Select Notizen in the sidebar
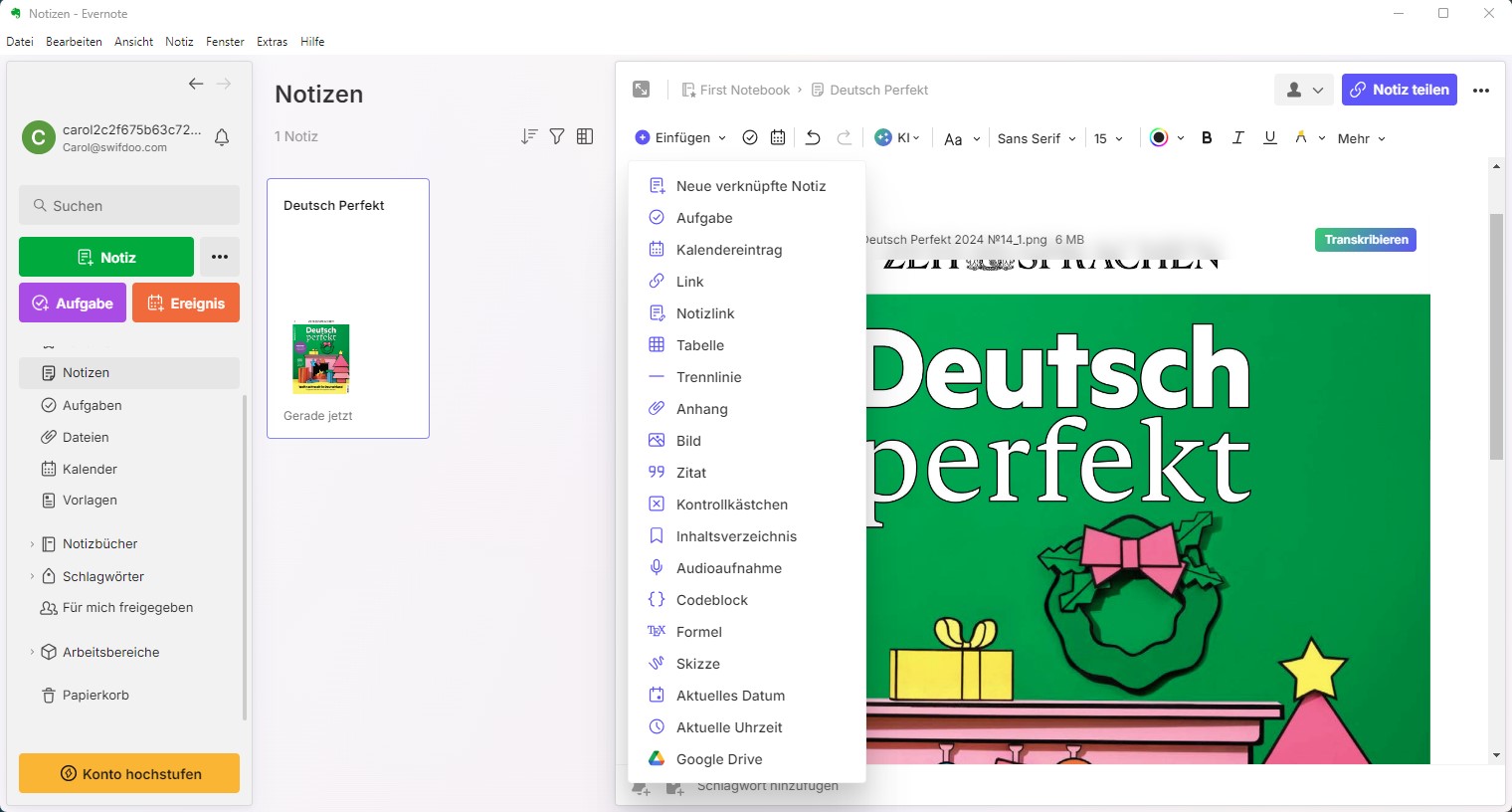Viewport: 1512px width, 812px height. [129, 372]
